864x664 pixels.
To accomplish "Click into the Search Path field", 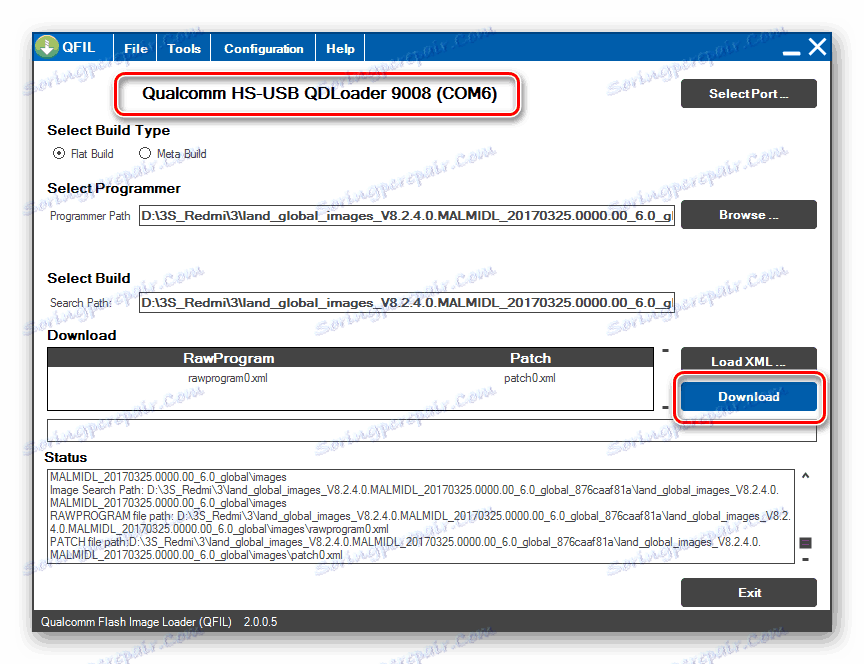I will coord(407,303).
